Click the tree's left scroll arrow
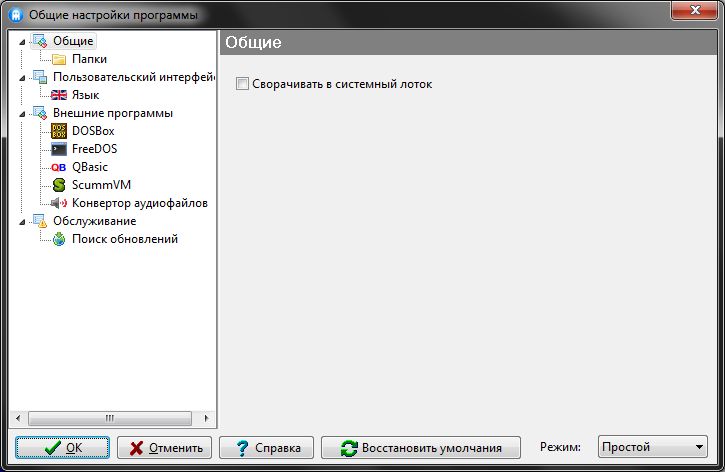 (x=18, y=418)
